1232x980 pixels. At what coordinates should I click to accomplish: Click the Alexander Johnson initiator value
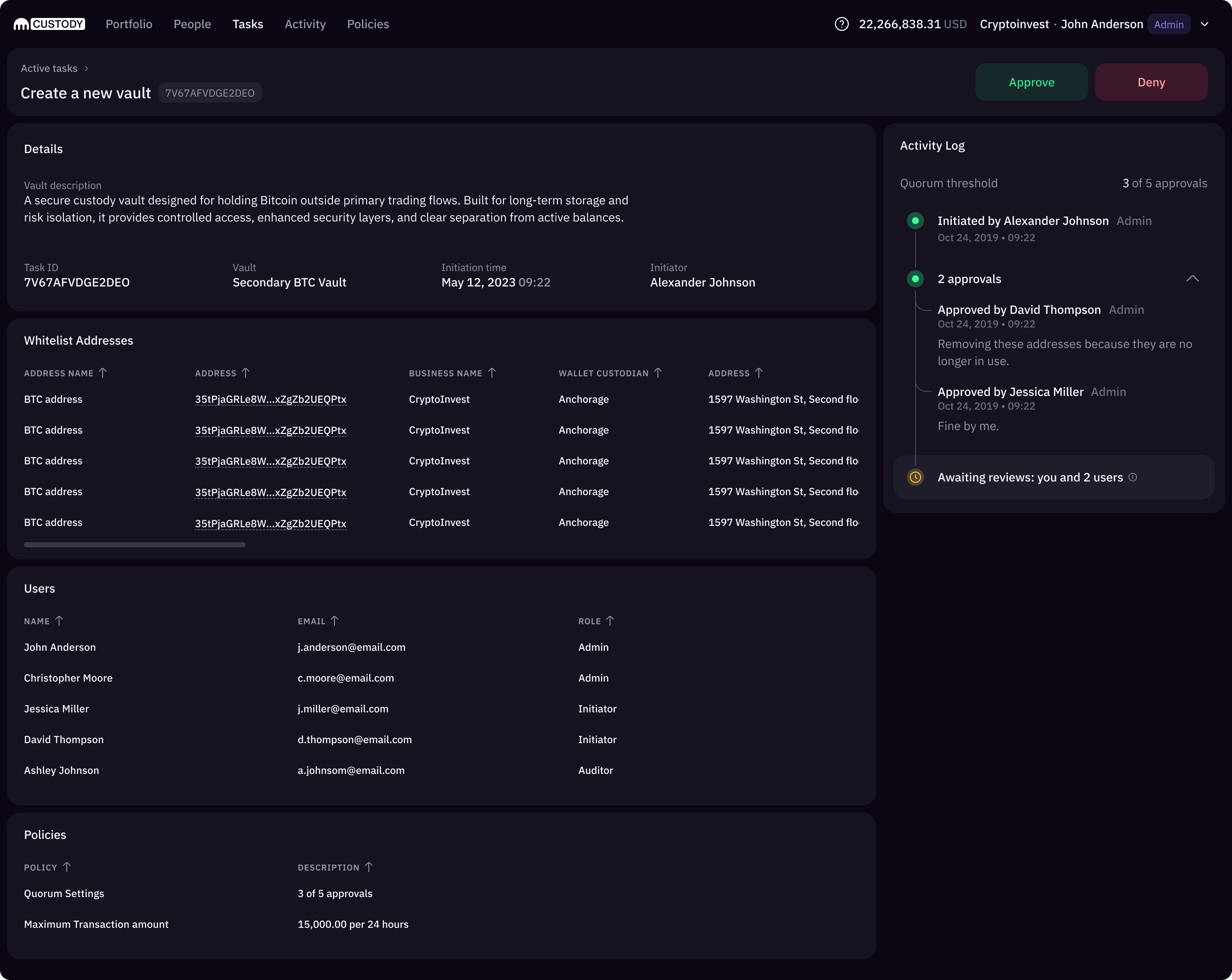[x=702, y=282]
